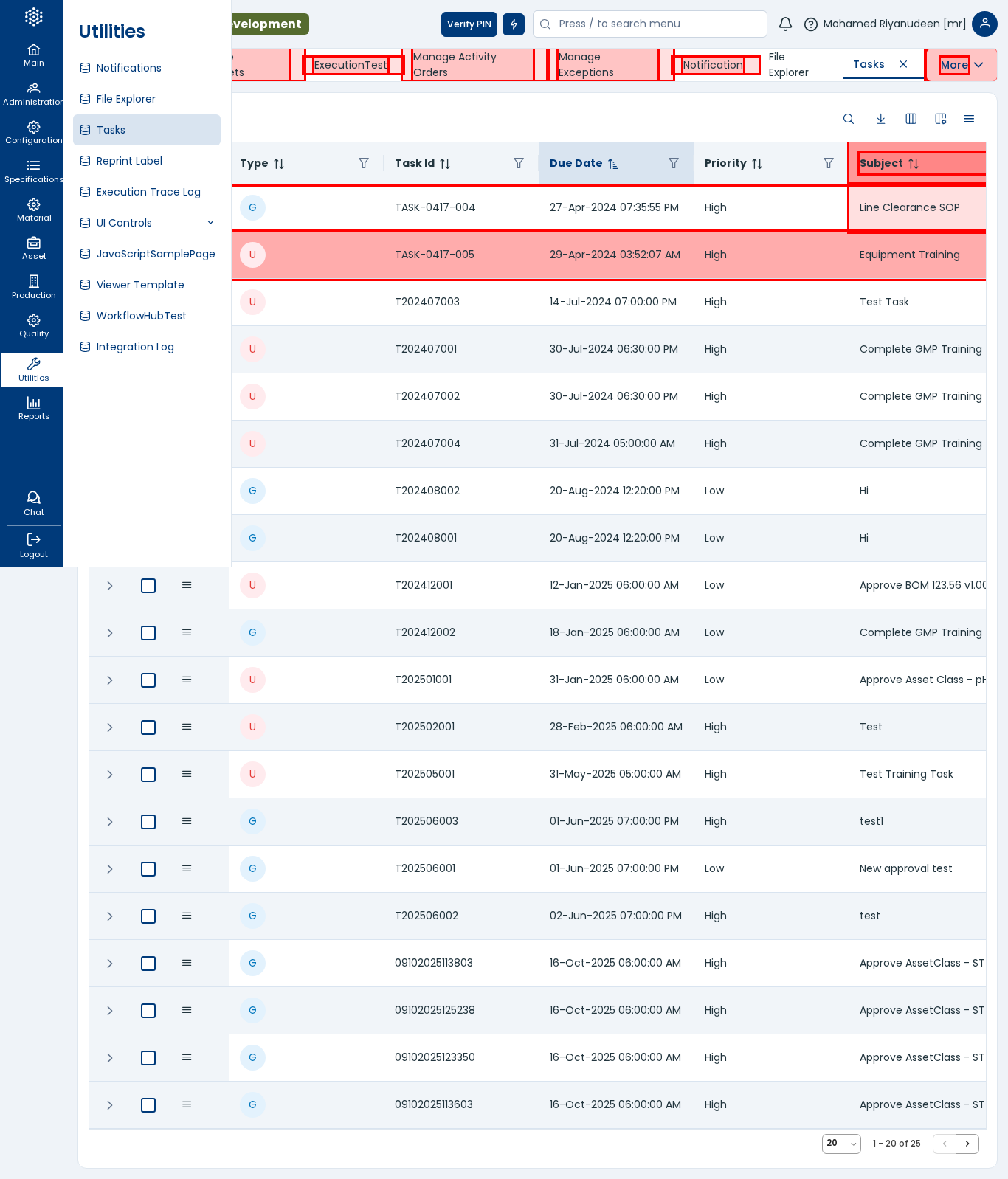
Task: Go to the next page of results
Action: pyautogui.click(x=967, y=1144)
